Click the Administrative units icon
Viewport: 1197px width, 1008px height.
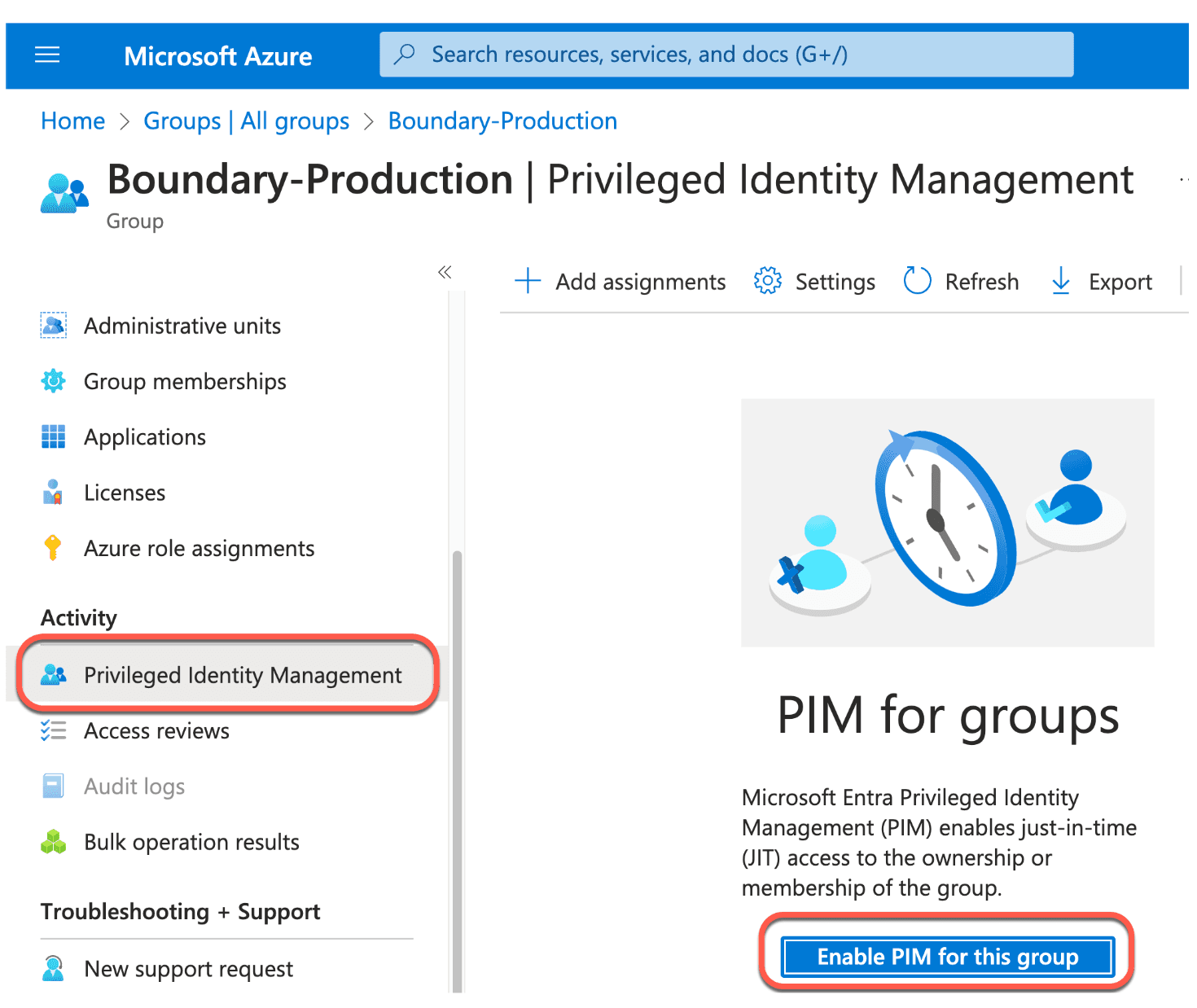click(54, 326)
